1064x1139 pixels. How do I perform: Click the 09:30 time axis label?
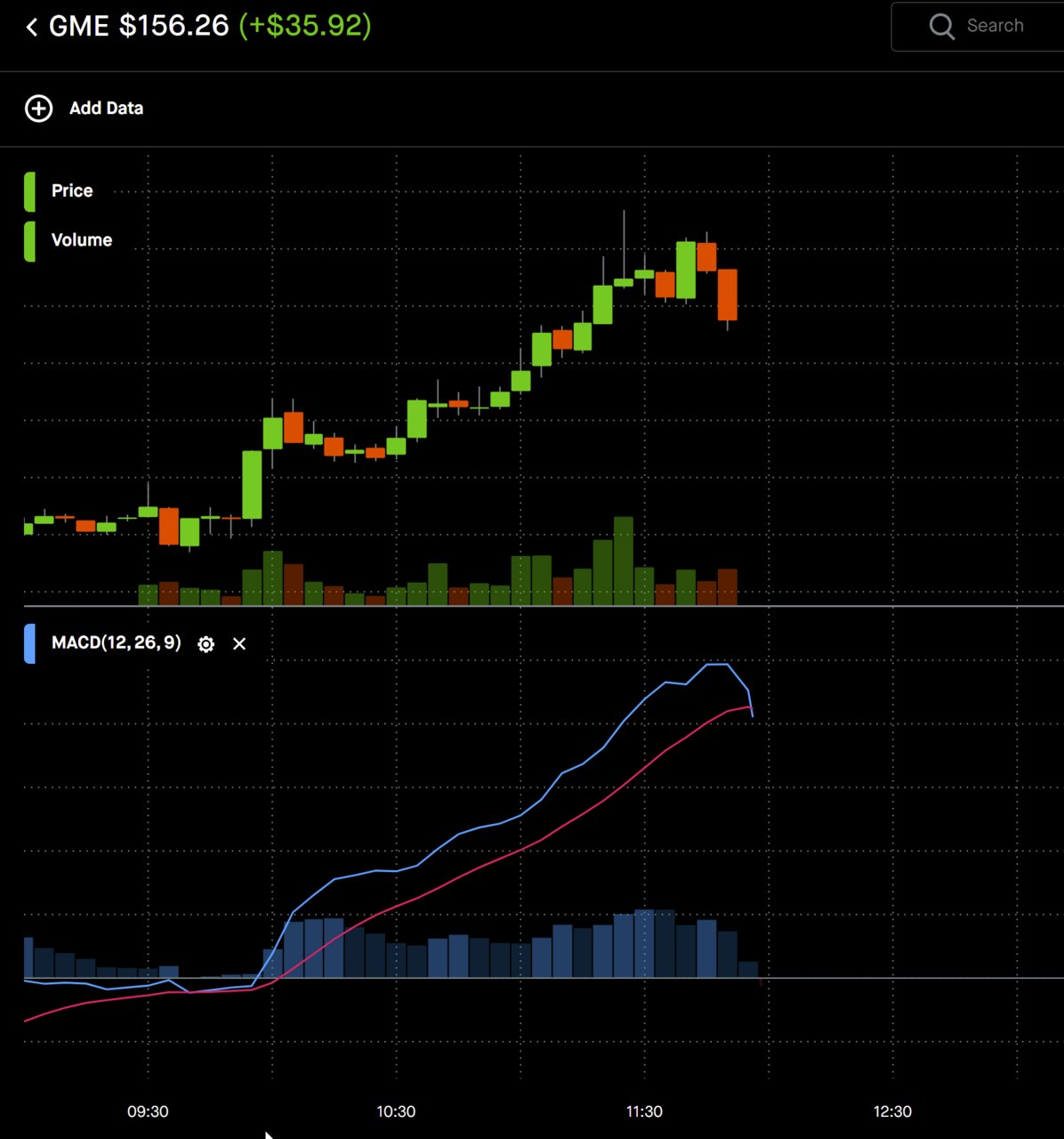pyautogui.click(x=148, y=1111)
